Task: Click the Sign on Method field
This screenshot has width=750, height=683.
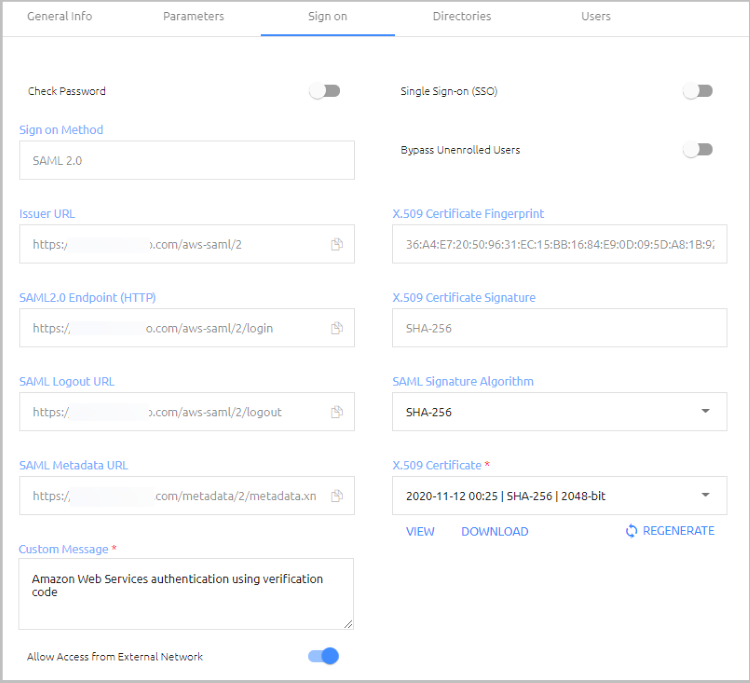Action: (187, 160)
